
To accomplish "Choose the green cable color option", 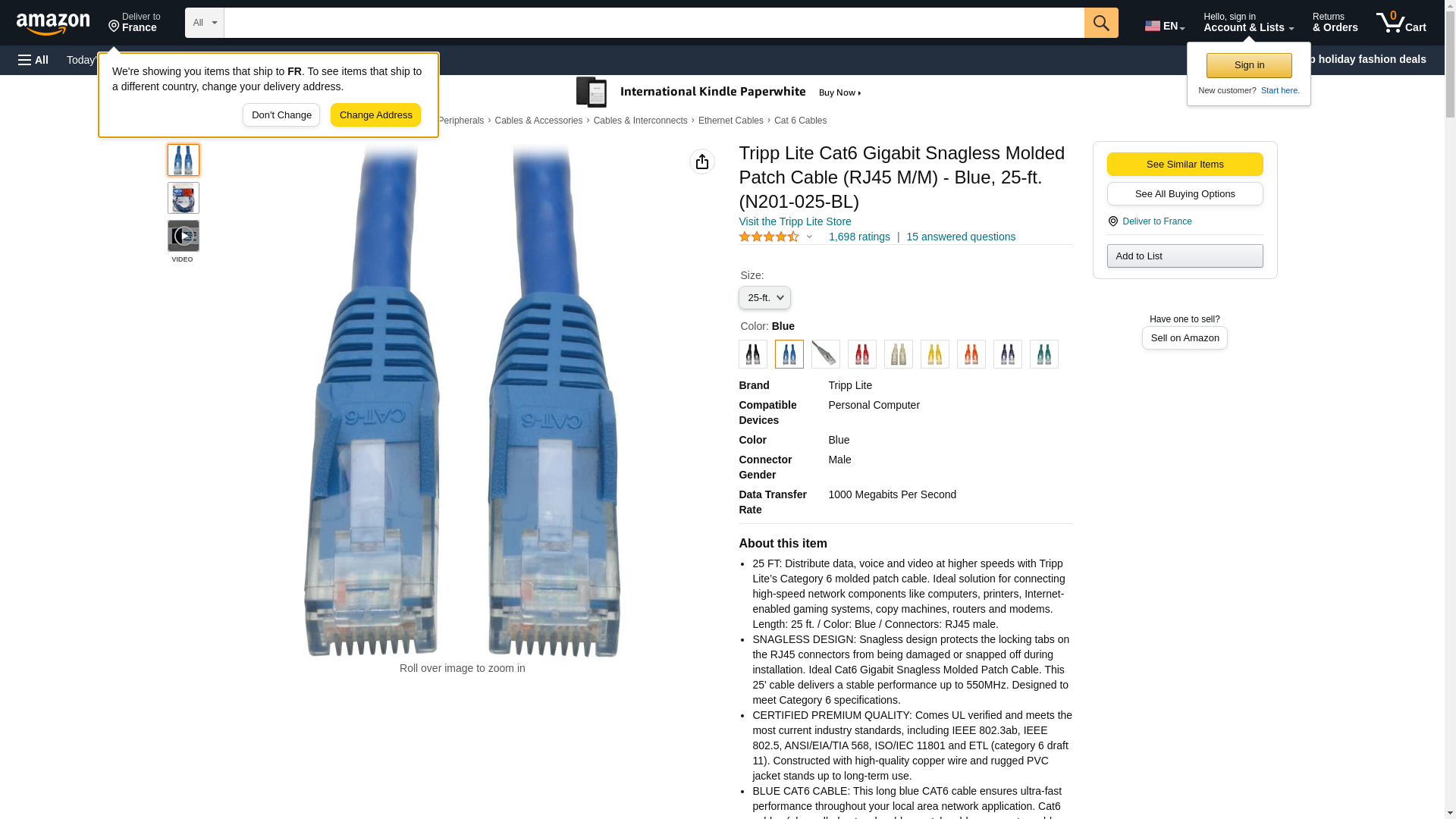I will [1043, 354].
